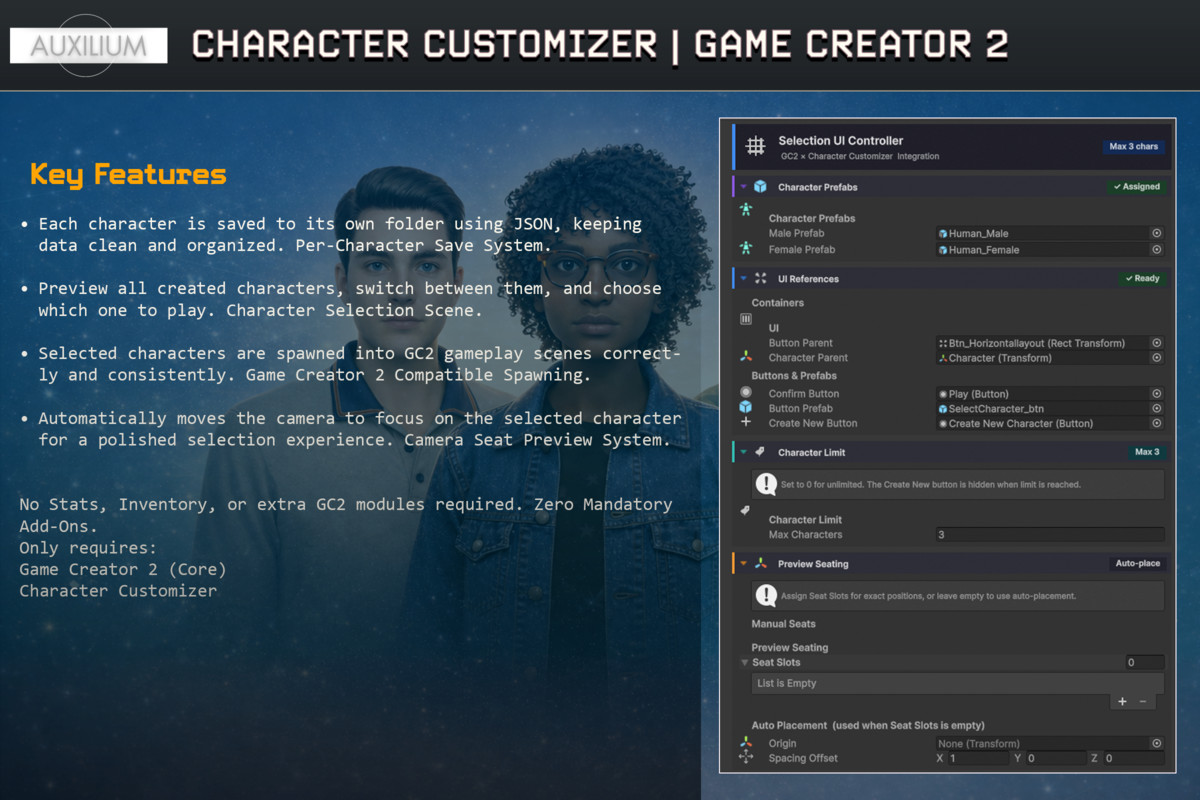Collapse the Character Prefabs section
The width and height of the screenshot is (1200, 800).
pos(744,187)
